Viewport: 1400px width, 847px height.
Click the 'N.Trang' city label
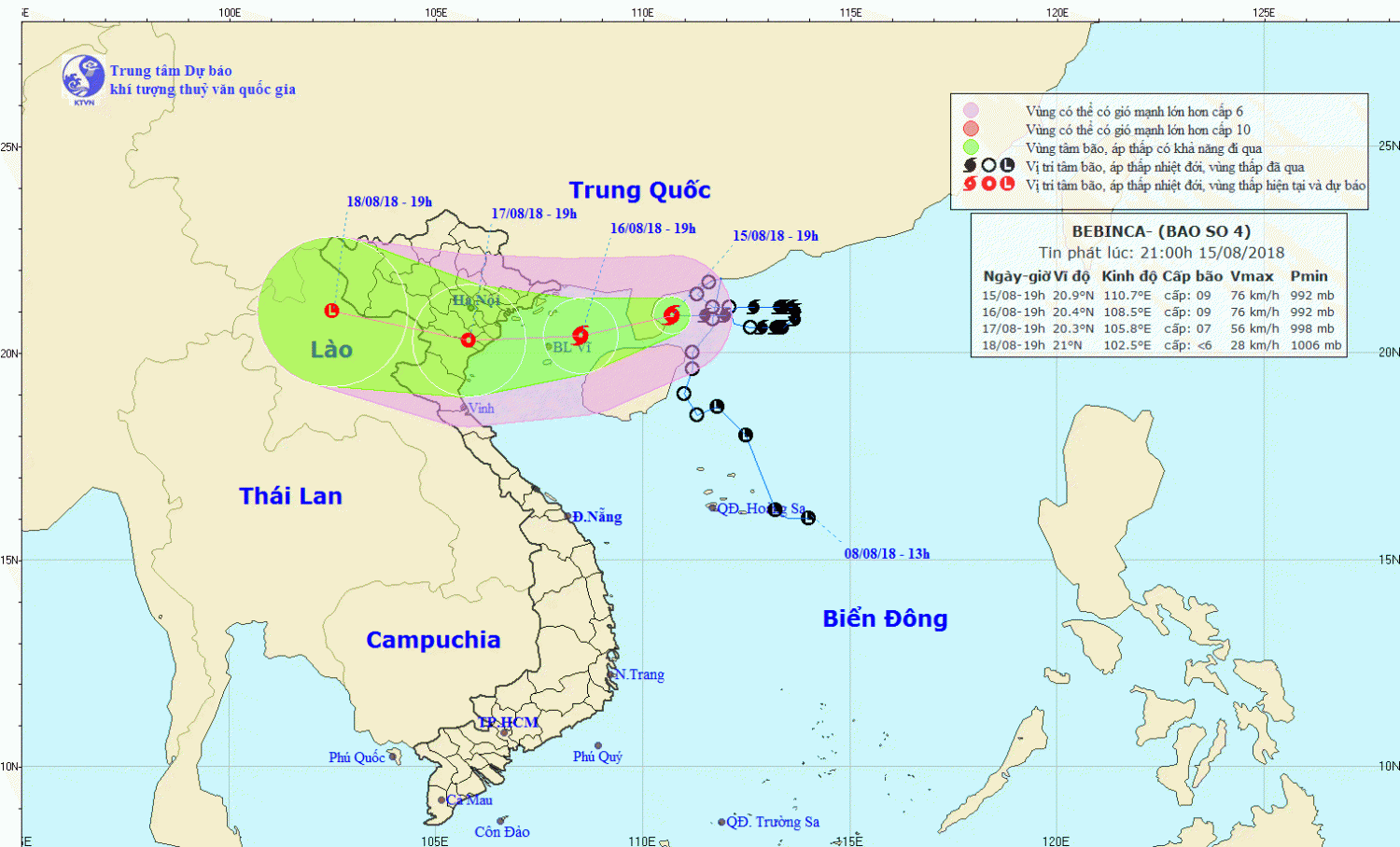coord(639,674)
